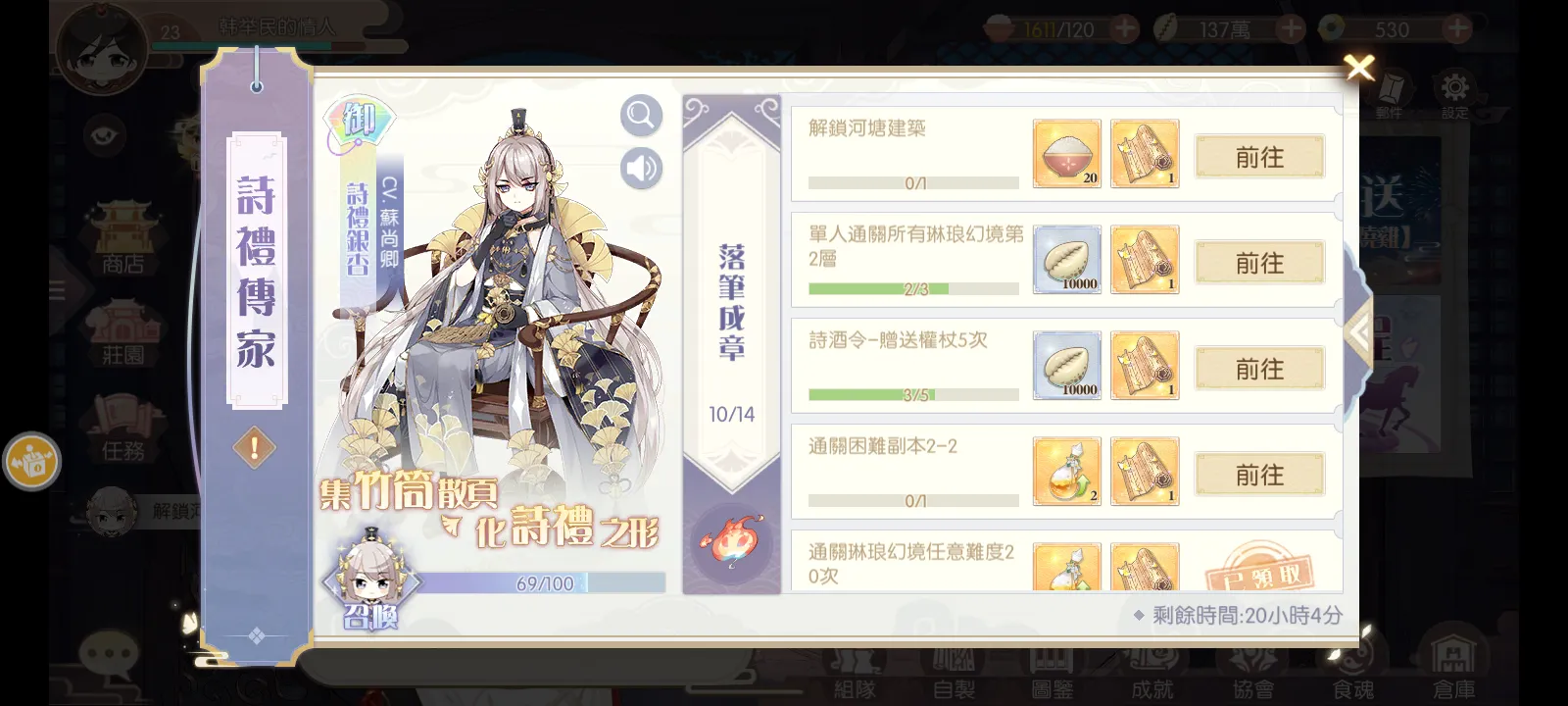Select the flame spirit icon below 落筆成章
1568x706 pixels.
coord(731,539)
